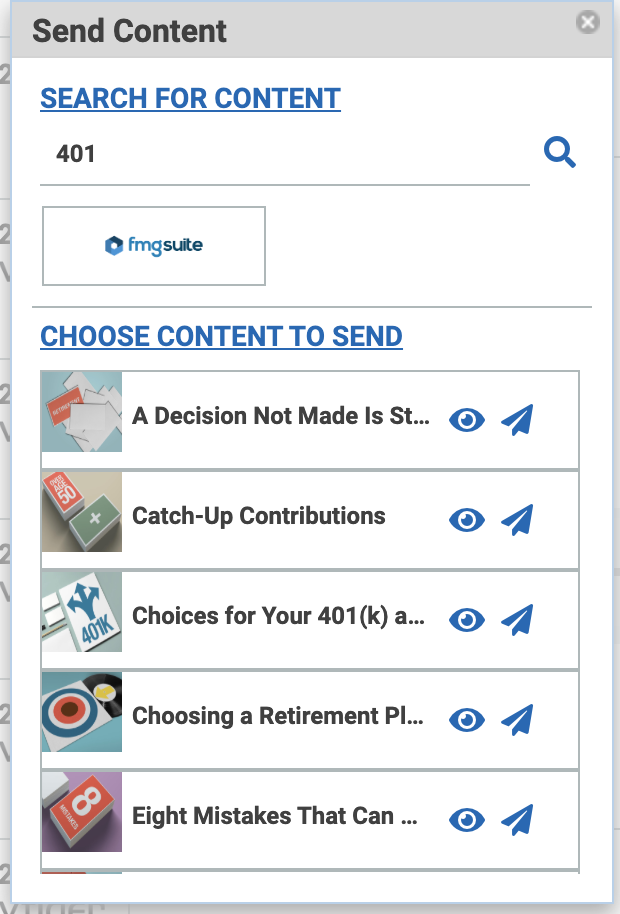Send 'Choices for Your 401(k)' content
Image resolution: width=620 pixels, height=914 pixels.
click(517, 620)
